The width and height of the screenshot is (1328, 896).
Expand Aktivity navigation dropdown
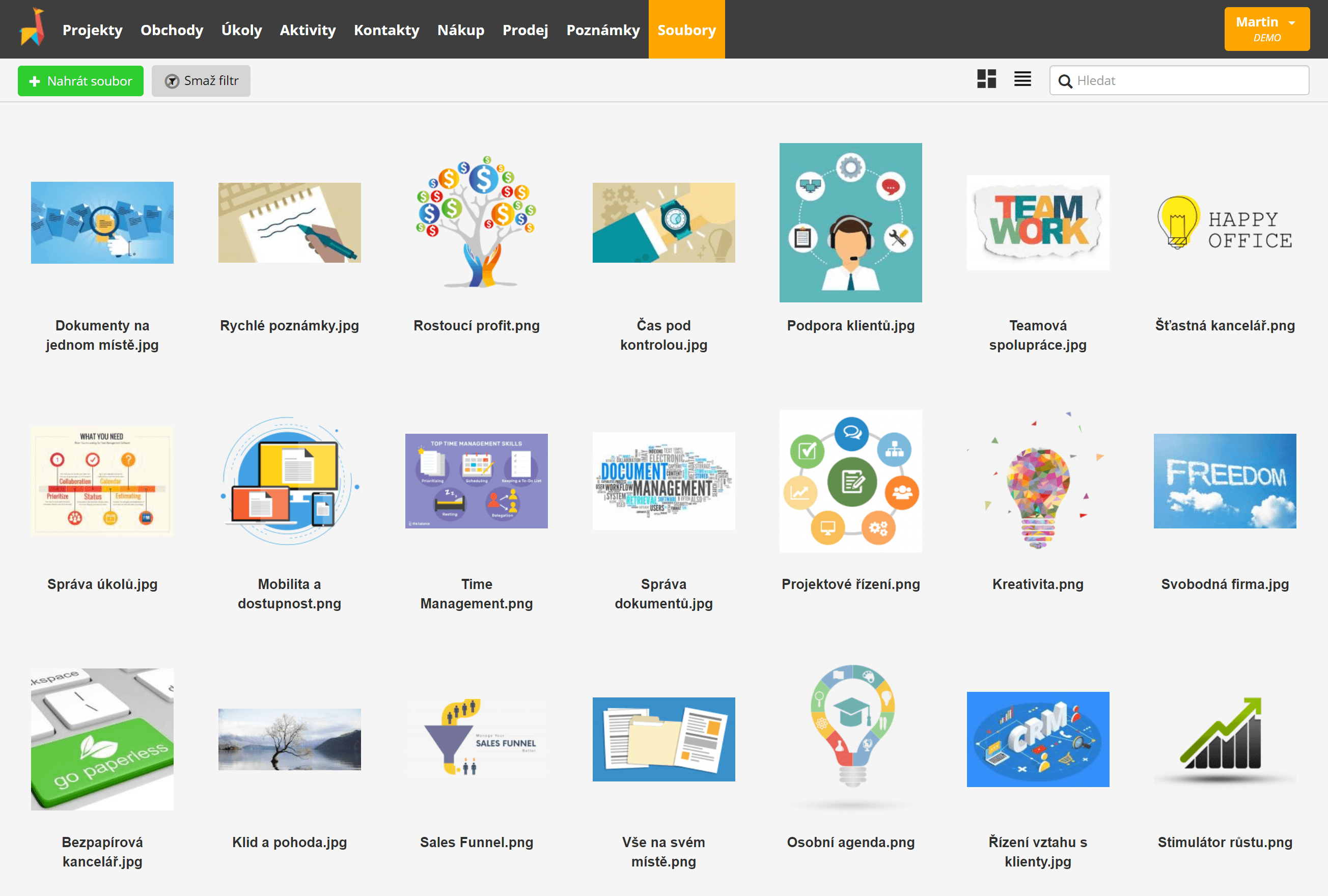click(x=307, y=29)
